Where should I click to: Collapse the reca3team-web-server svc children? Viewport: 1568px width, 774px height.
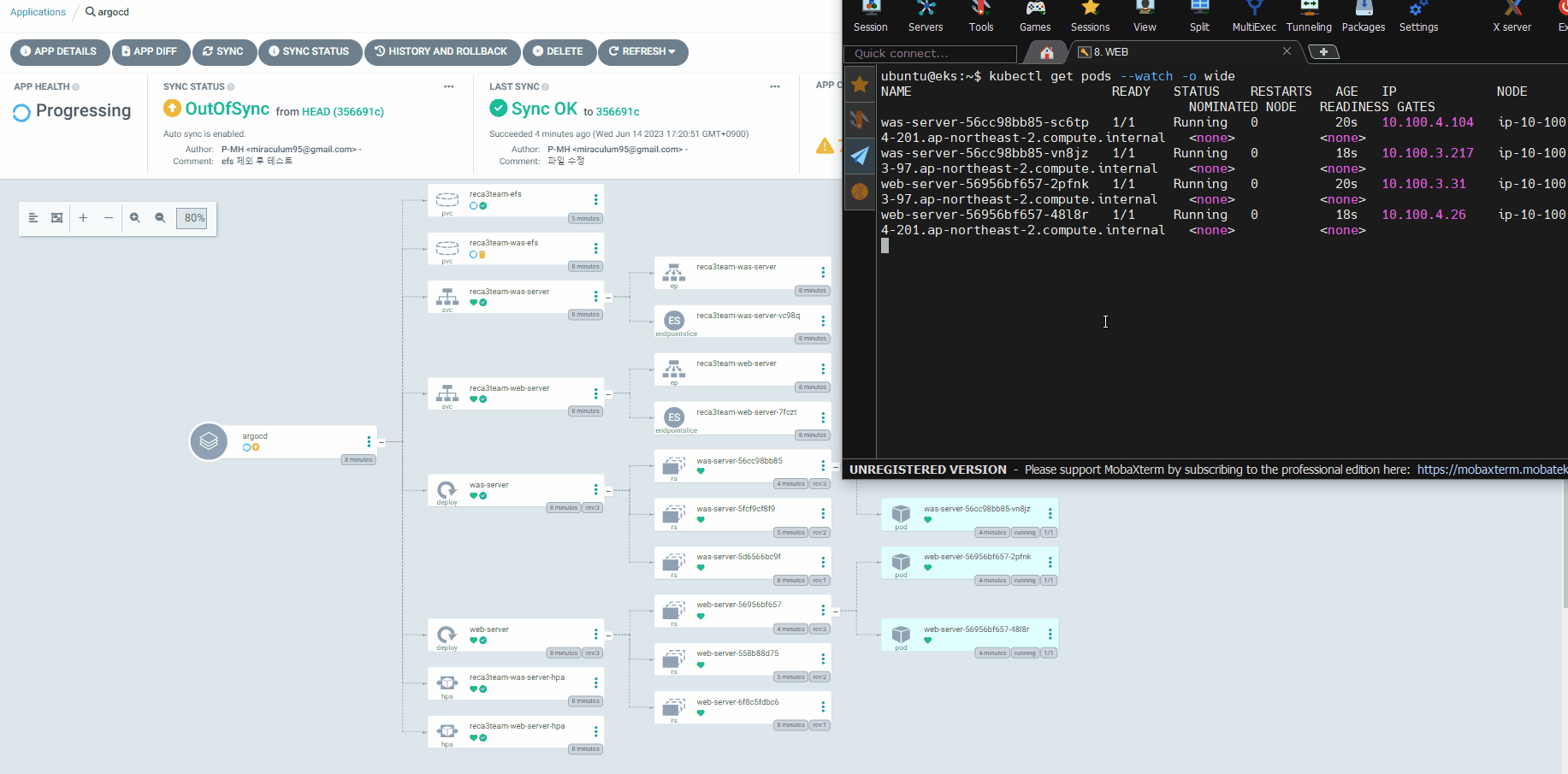click(x=608, y=394)
